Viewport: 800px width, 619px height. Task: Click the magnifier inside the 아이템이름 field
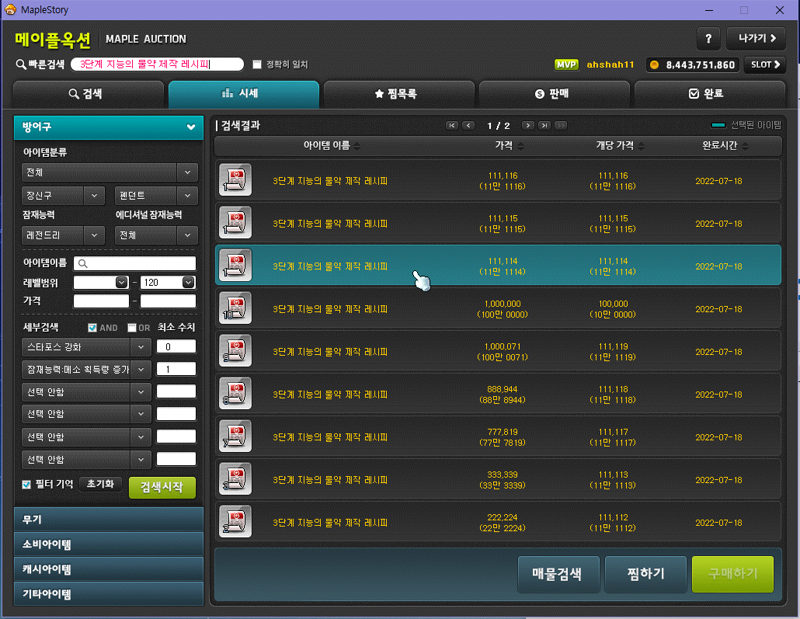83,263
